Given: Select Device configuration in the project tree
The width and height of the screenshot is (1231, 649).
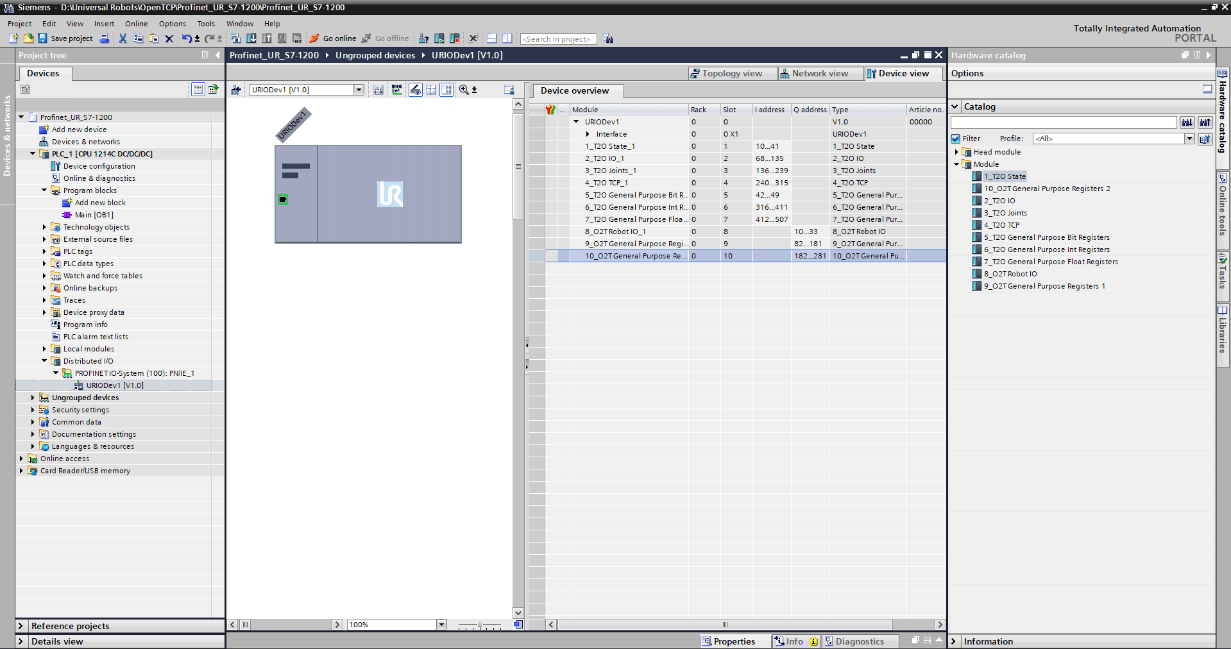Looking at the screenshot, I should tap(99, 166).
